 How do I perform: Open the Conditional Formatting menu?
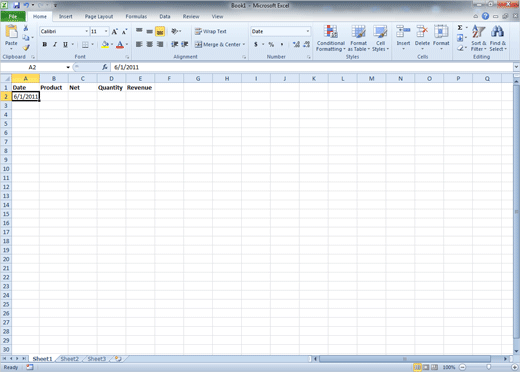(x=331, y=38)
